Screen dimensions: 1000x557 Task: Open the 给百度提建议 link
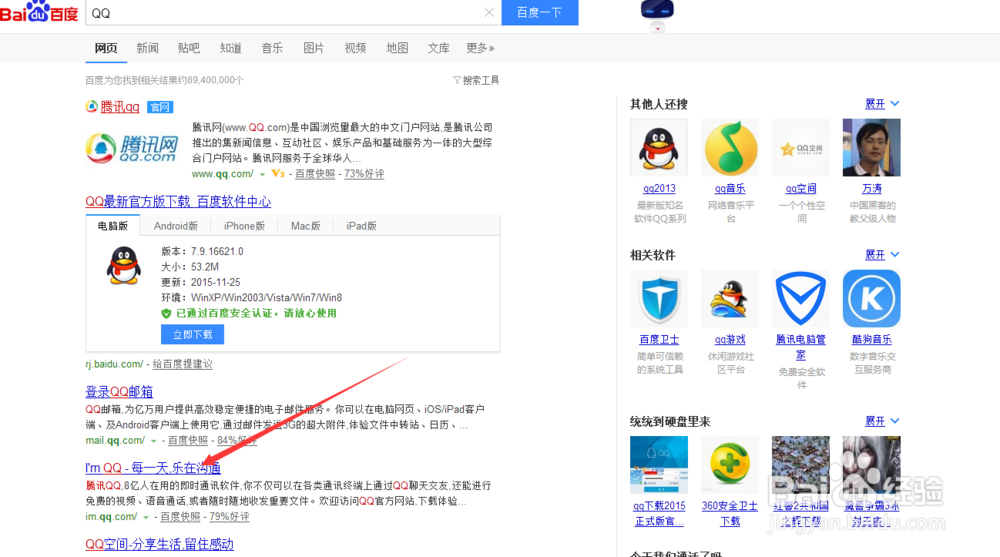pos(182,364)
